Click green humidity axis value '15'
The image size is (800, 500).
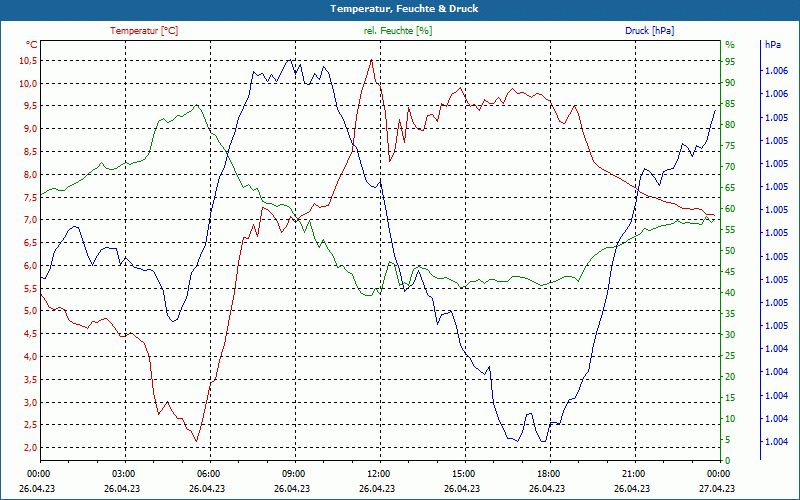(730, 398)
